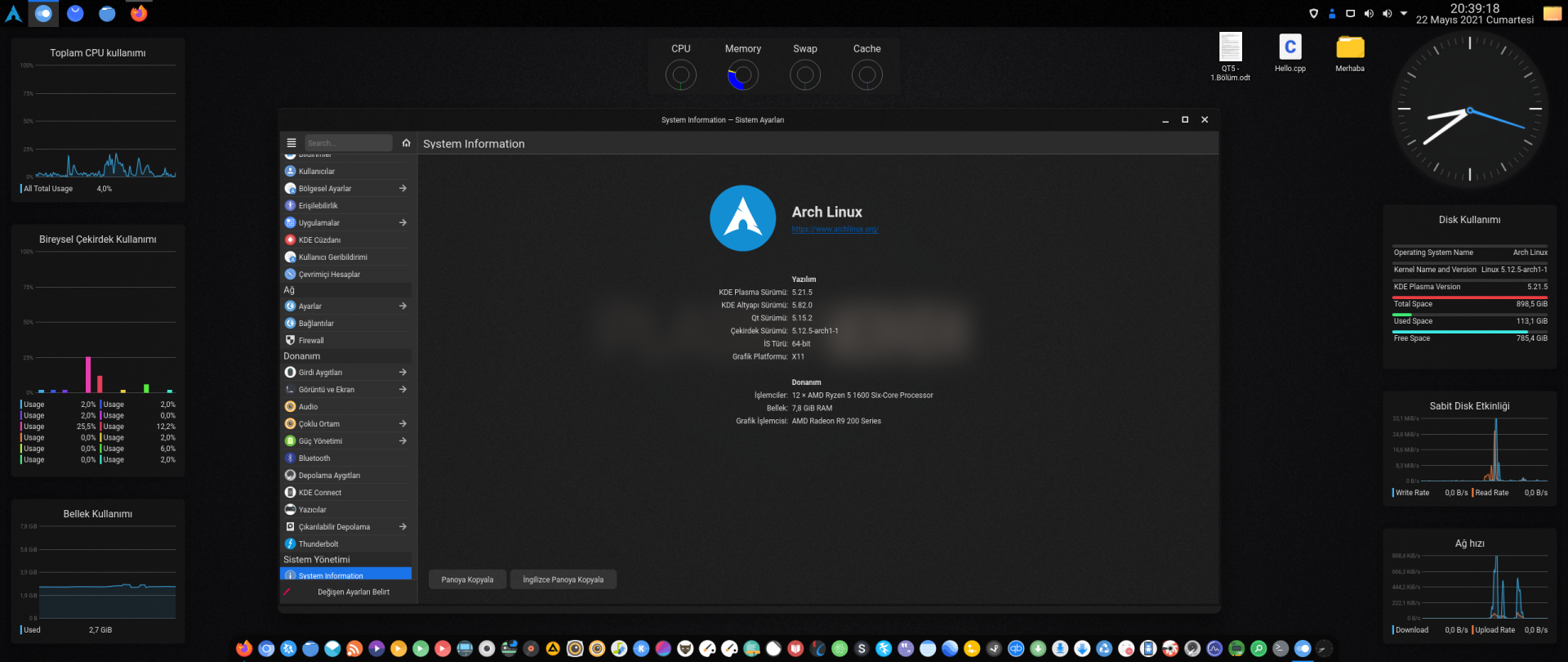Expand the Çoklu Ortam submenu arrow
Screen dimensions: 1568x662
pyautogui.click(x=403, y=424)
